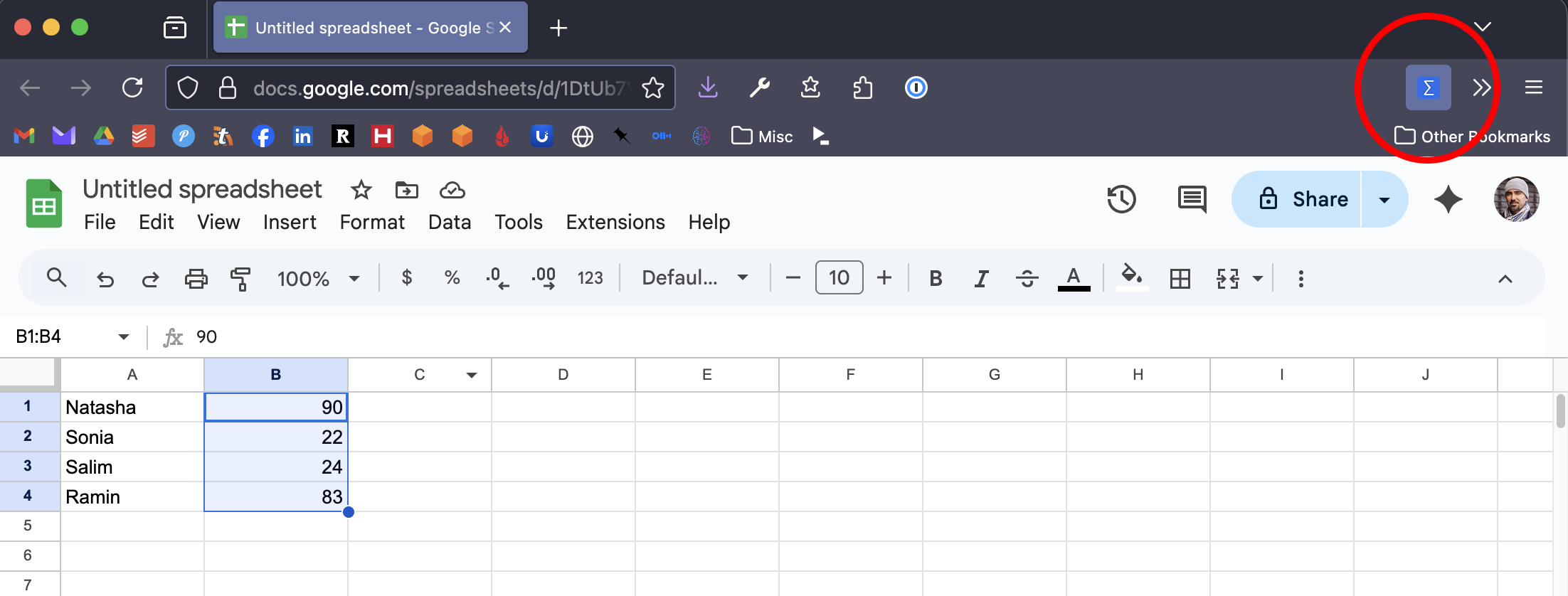The height and width of the screenshot is (596, 1568).
Task: Click the format as percent button
Action: click(452, 278)
